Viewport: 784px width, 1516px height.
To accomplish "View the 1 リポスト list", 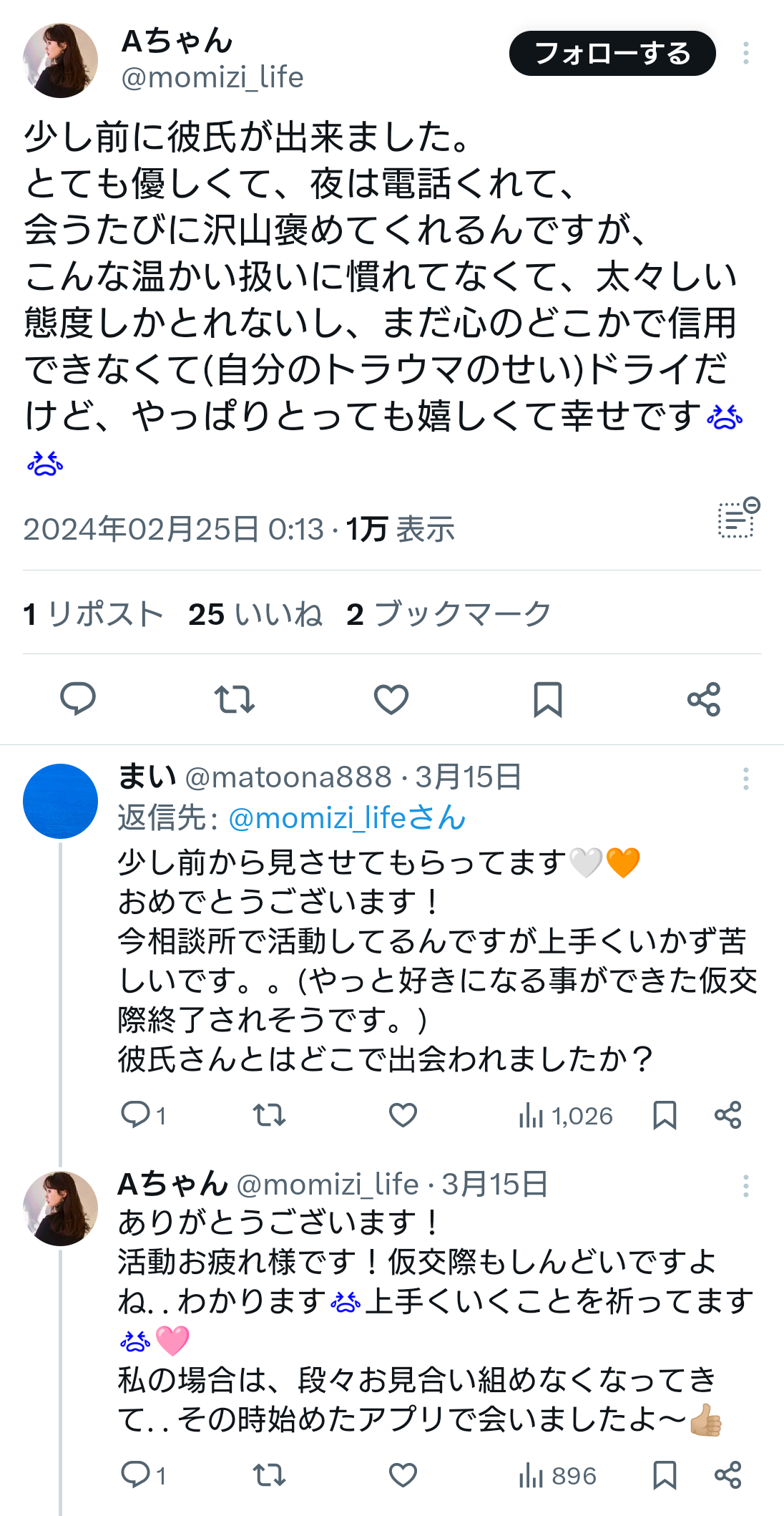I will pyautogui.click(x=94, y=614).
